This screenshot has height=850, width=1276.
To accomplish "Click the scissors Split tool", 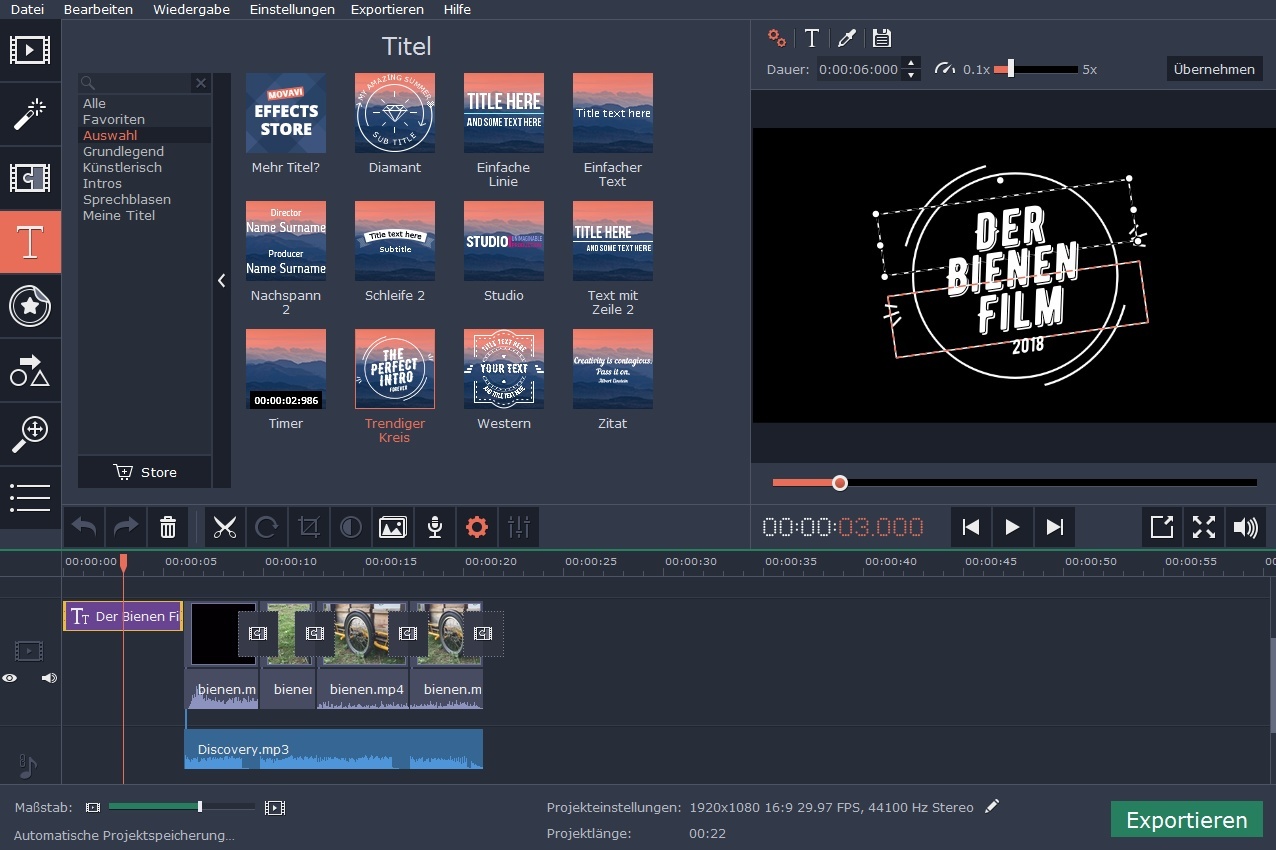I will coord(226,527).
